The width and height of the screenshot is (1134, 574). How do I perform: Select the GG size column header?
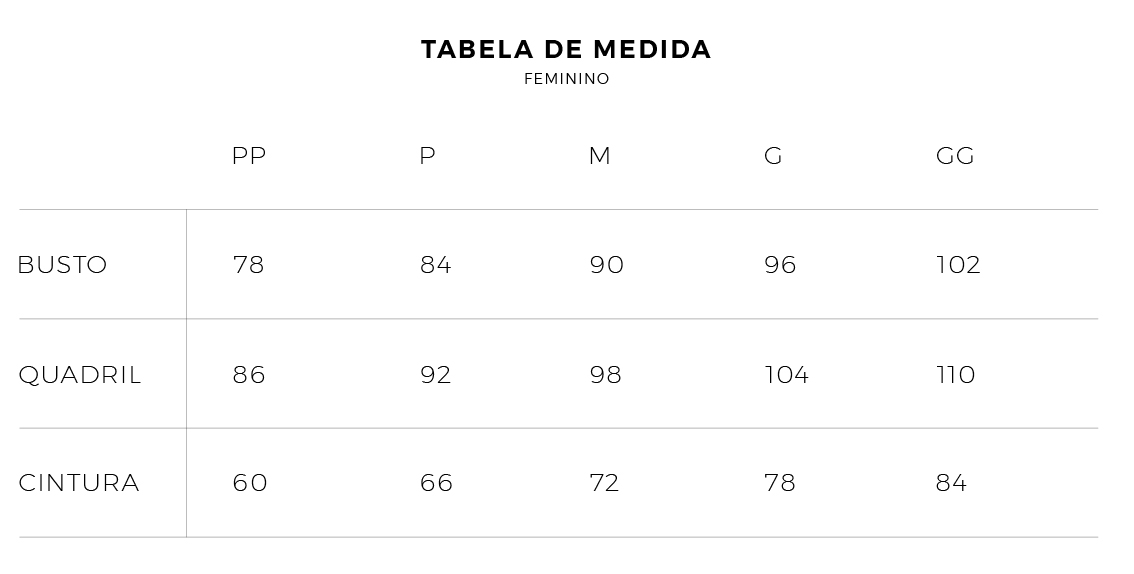click(955, 156)
